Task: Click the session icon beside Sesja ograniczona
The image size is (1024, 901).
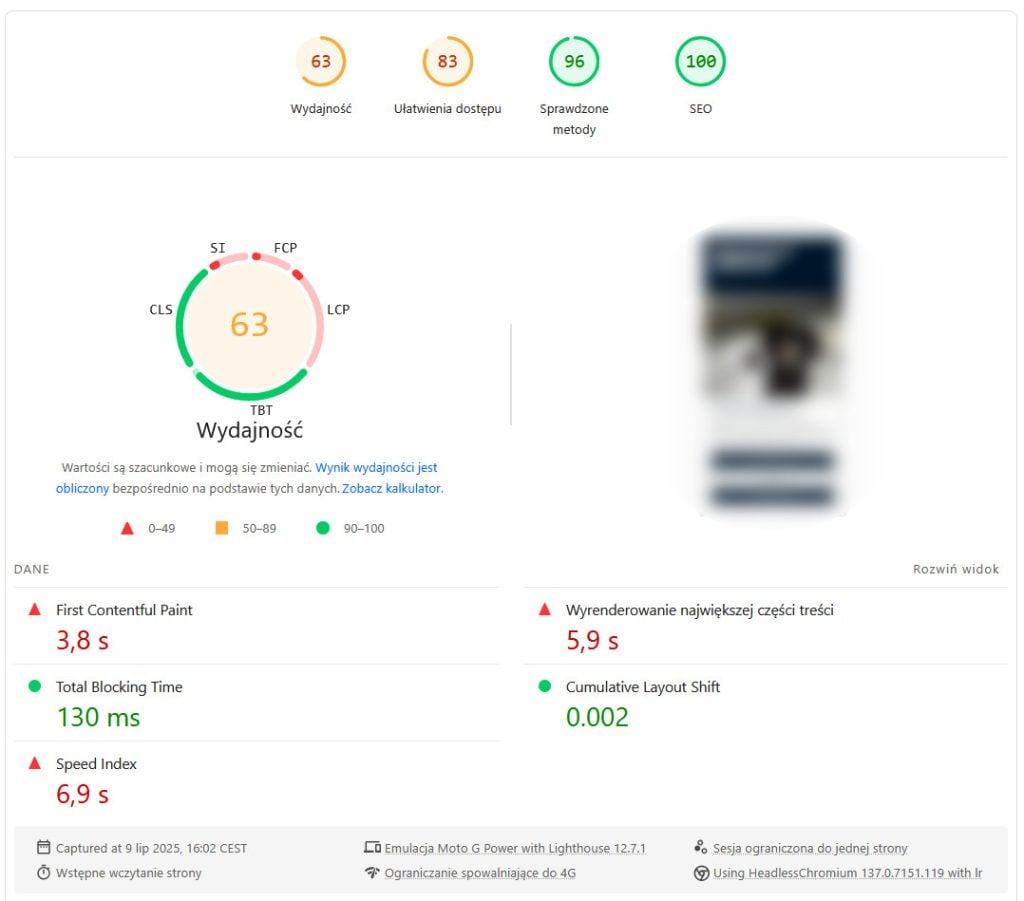Action: tap(701, 847)
